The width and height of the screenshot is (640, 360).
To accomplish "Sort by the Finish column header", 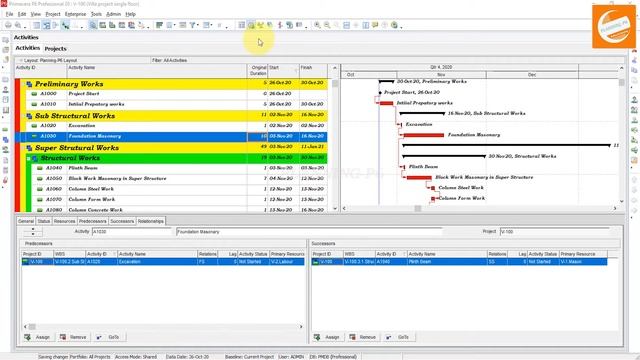I will click(x=313, y=71).
